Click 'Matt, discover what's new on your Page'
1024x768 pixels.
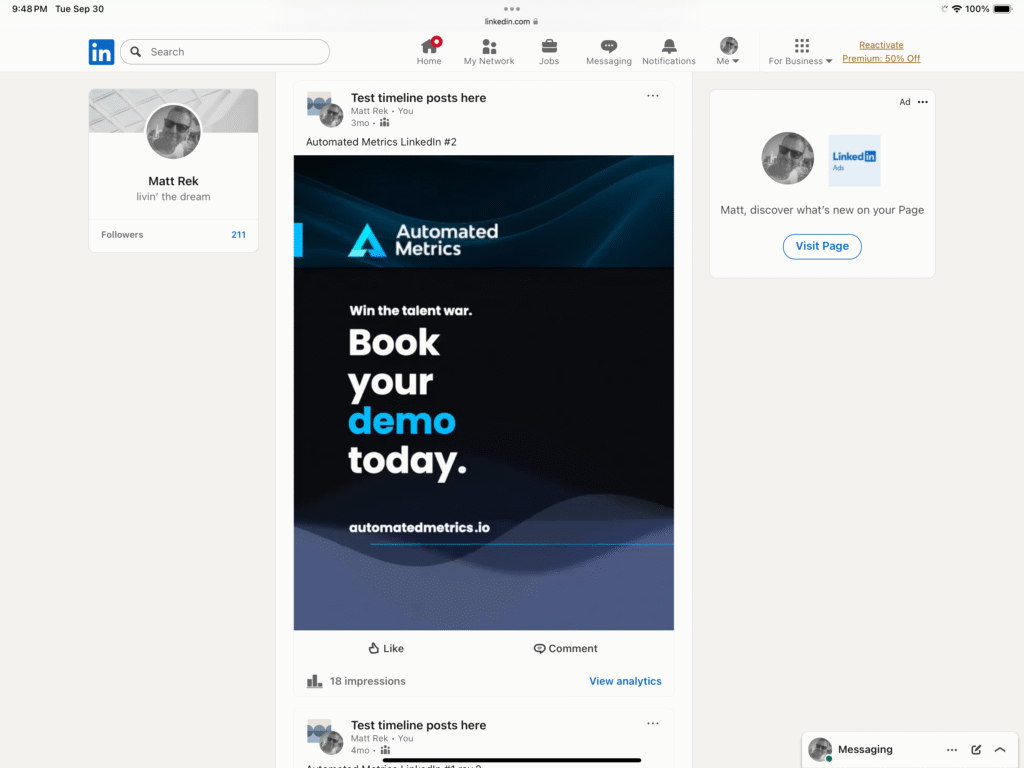point(822,210)
